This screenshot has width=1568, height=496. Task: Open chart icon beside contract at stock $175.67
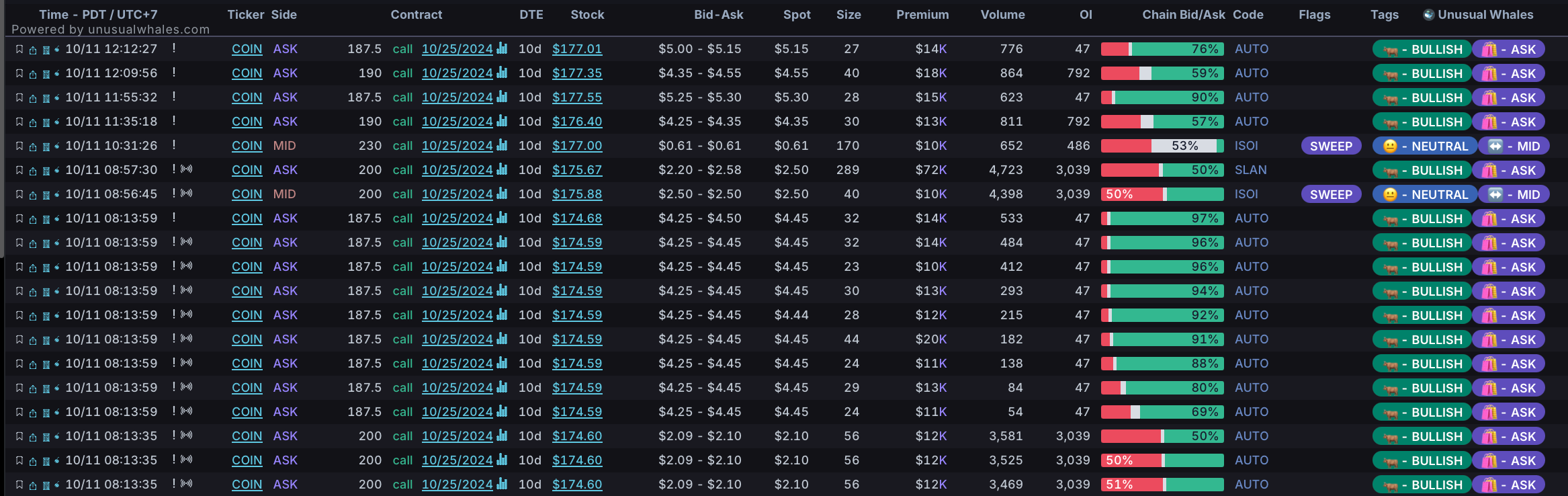coord(502,169)
